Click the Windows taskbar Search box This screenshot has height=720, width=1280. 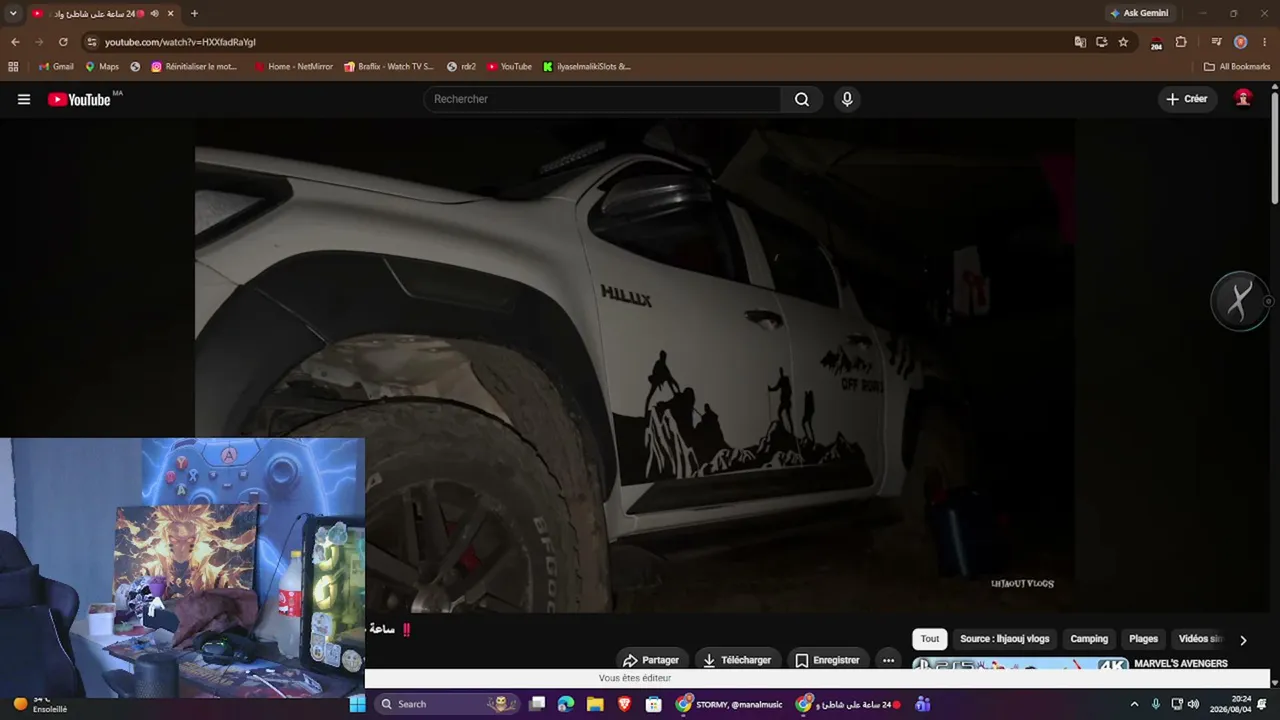448,704
